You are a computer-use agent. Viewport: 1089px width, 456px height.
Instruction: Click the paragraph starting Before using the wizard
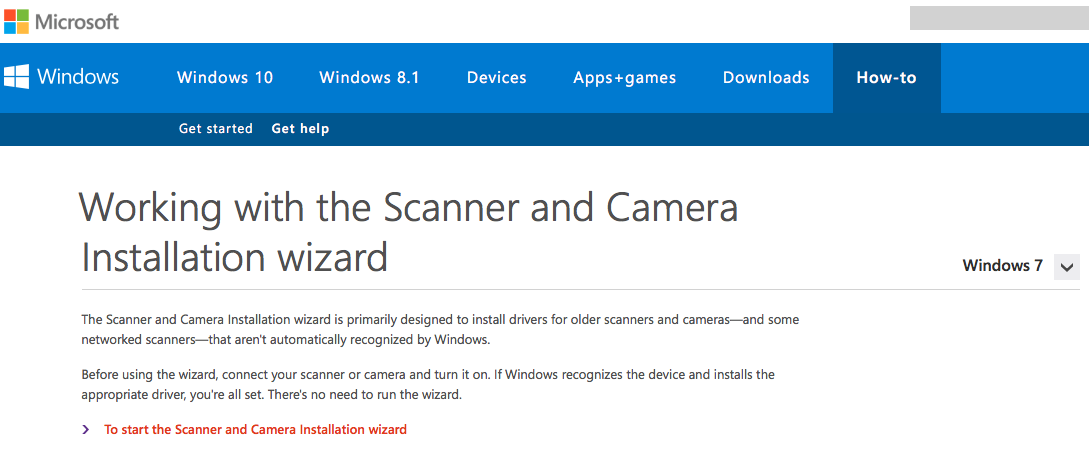(427, 384)
